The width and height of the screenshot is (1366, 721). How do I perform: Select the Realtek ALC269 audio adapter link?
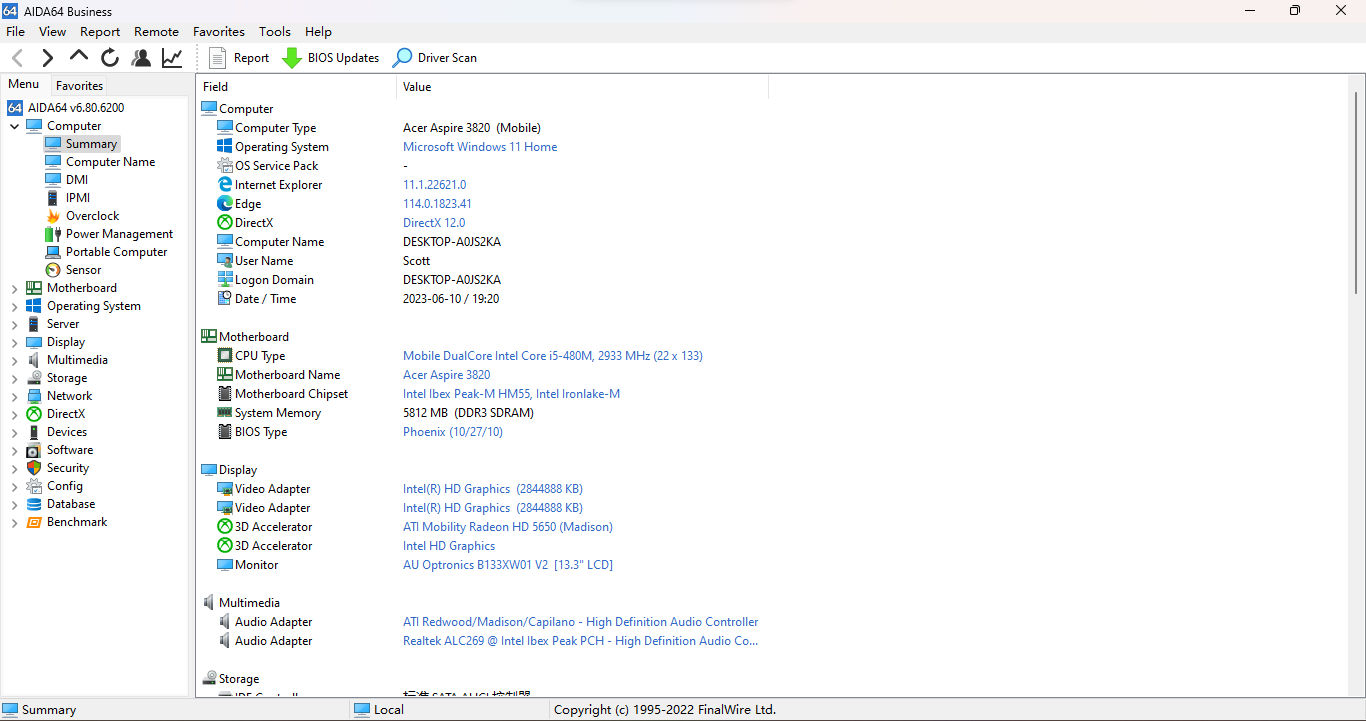581,641
